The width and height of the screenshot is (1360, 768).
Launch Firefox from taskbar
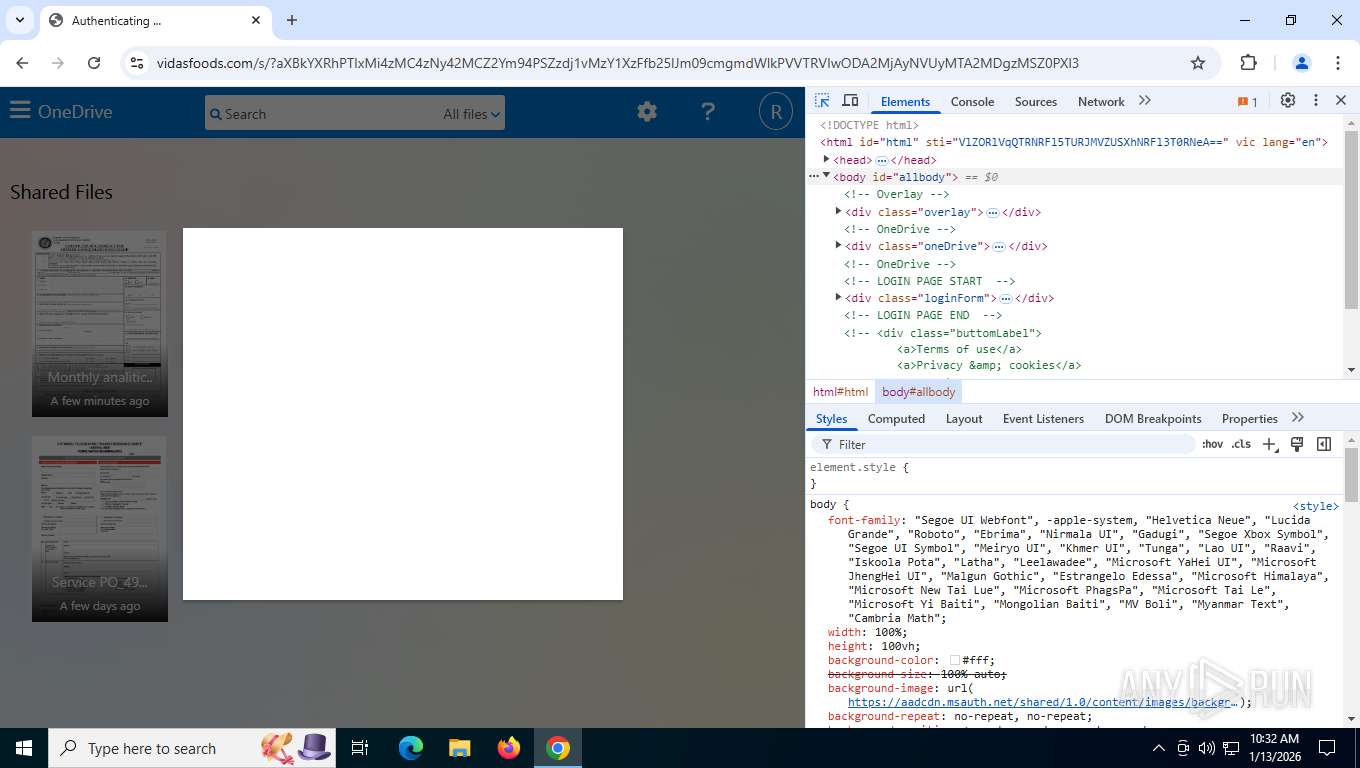tap(509, 748)
